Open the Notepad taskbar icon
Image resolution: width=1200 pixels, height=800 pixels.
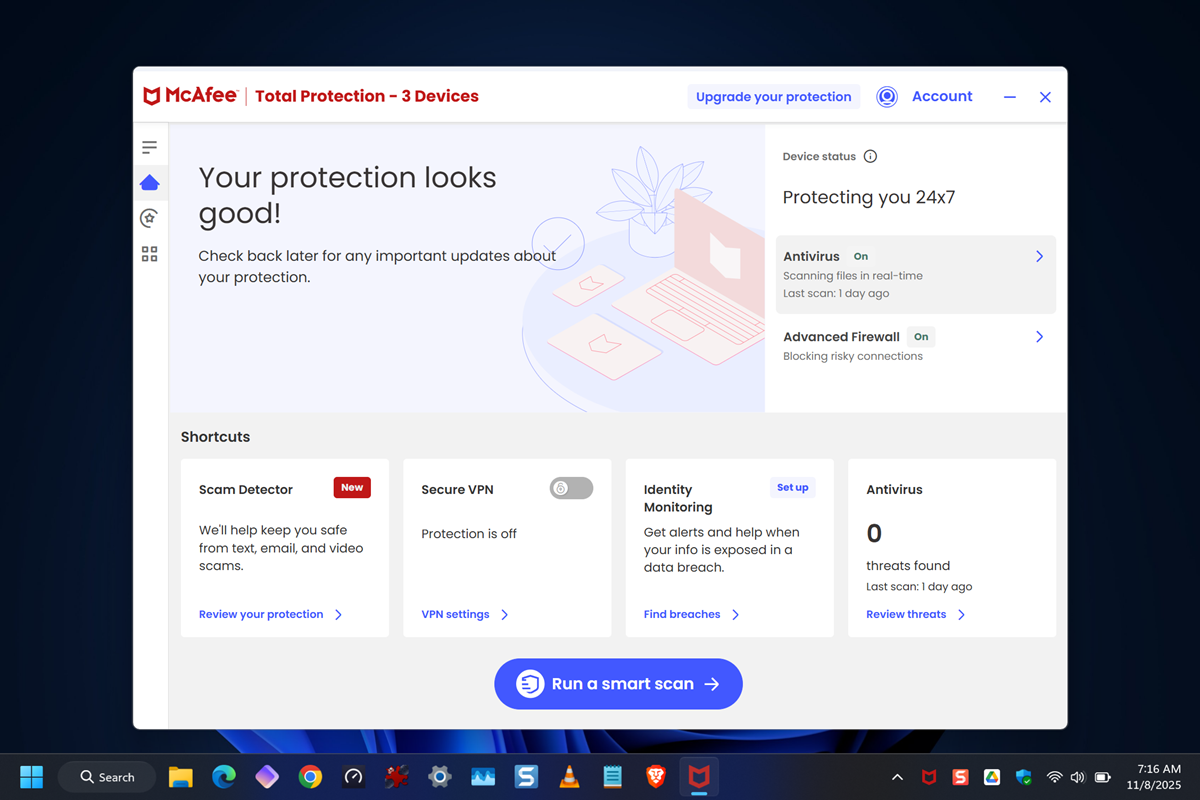(x=613, y=777)
